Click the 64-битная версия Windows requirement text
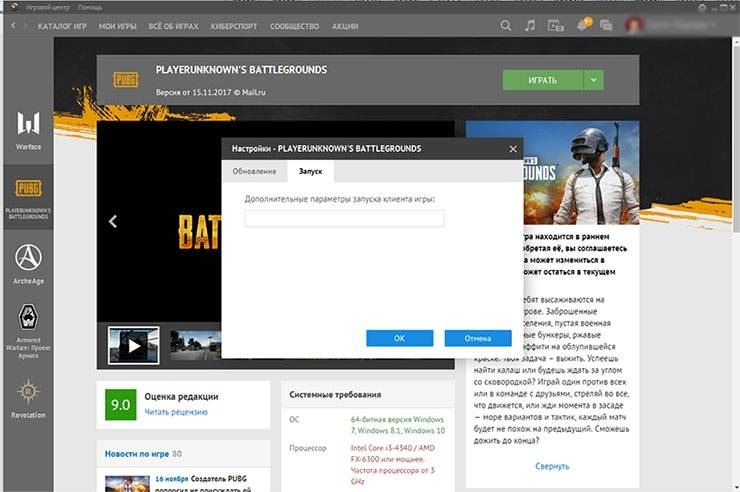The width and height of the screenshot is (740, 492). pyautogui.click(x=398, y=425)
